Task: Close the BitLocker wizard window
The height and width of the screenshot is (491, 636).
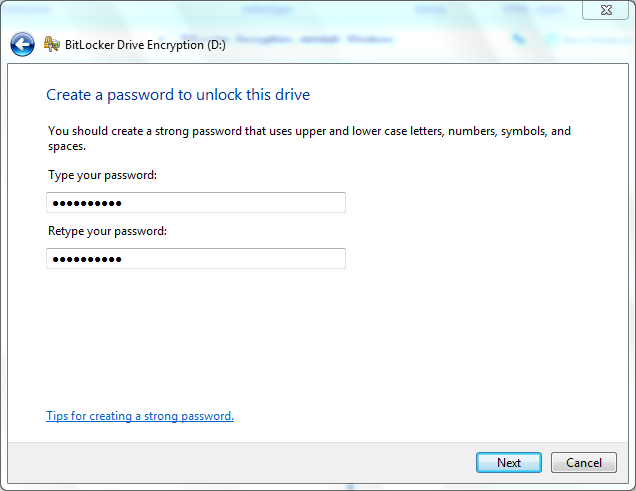Action: click(x=606, y=10)
